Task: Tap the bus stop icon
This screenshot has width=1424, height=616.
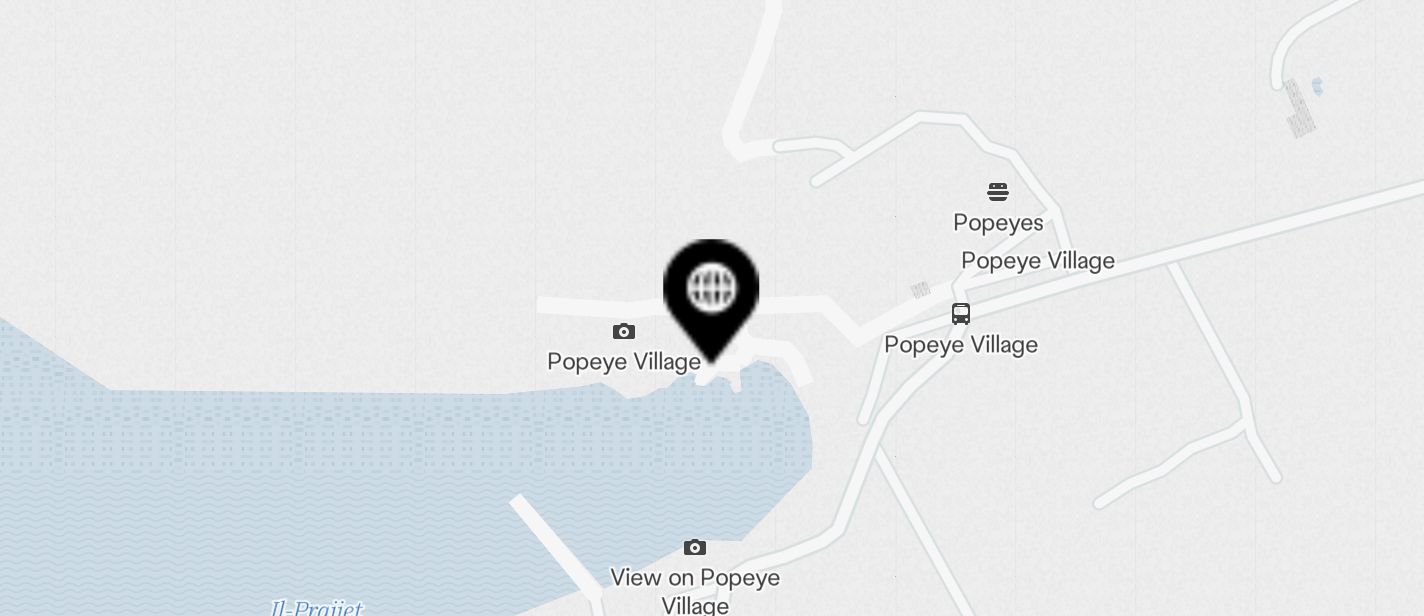Action: [961, 314]
